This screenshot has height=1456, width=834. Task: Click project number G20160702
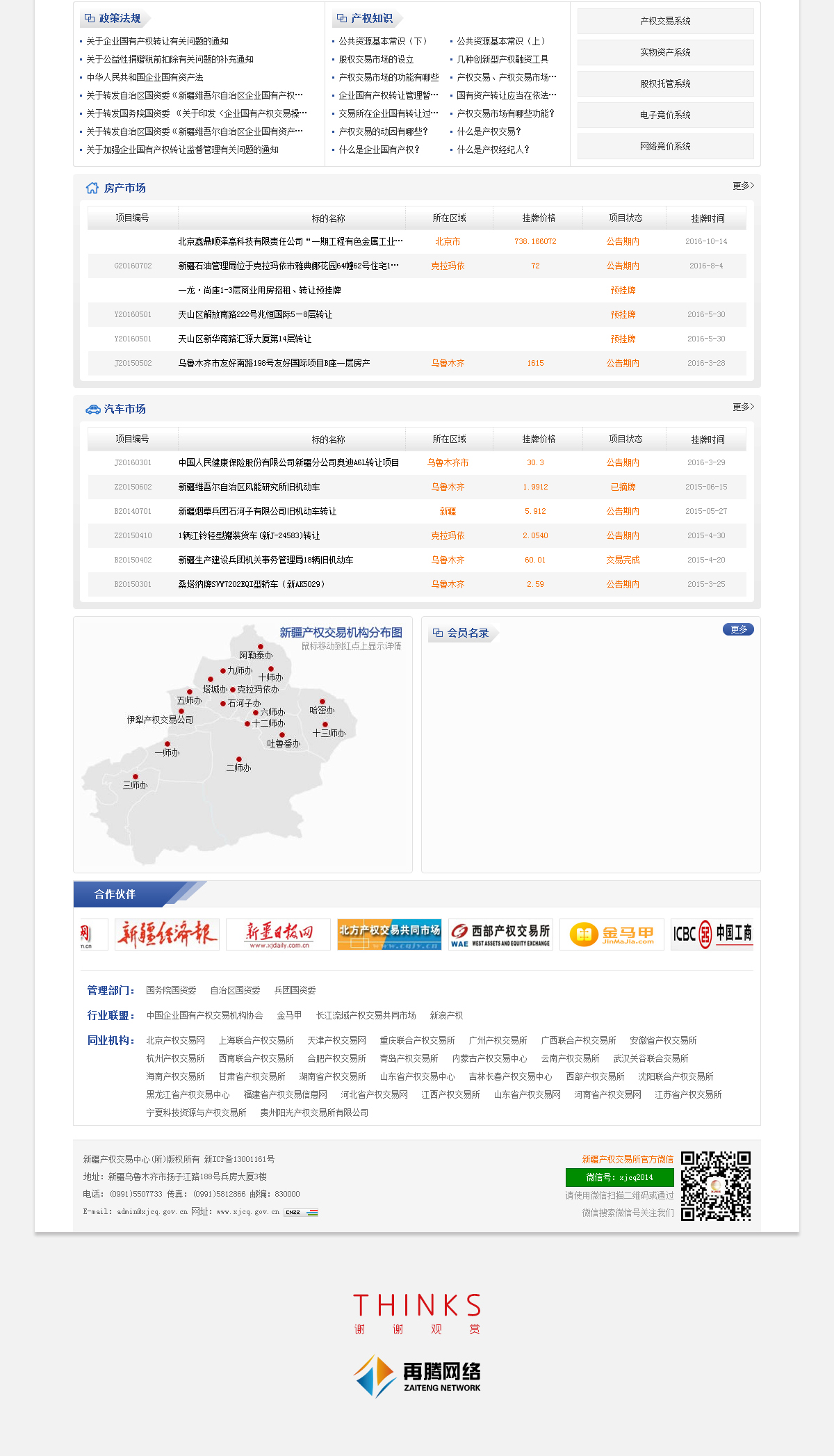(x=133, y=266)
